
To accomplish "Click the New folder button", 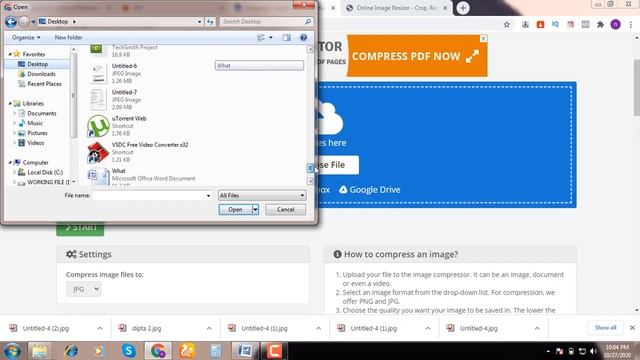I will [x=68, y=38].
